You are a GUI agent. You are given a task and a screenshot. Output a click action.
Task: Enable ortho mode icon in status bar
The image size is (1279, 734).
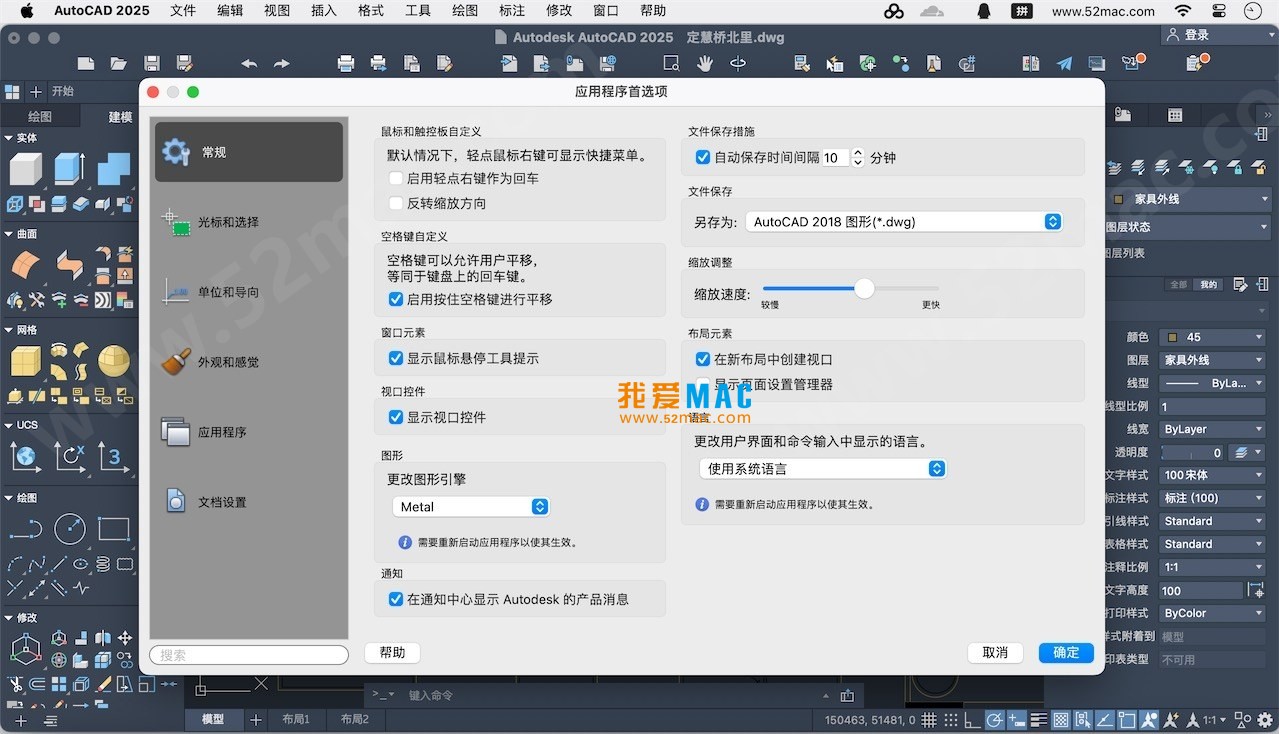971,719
